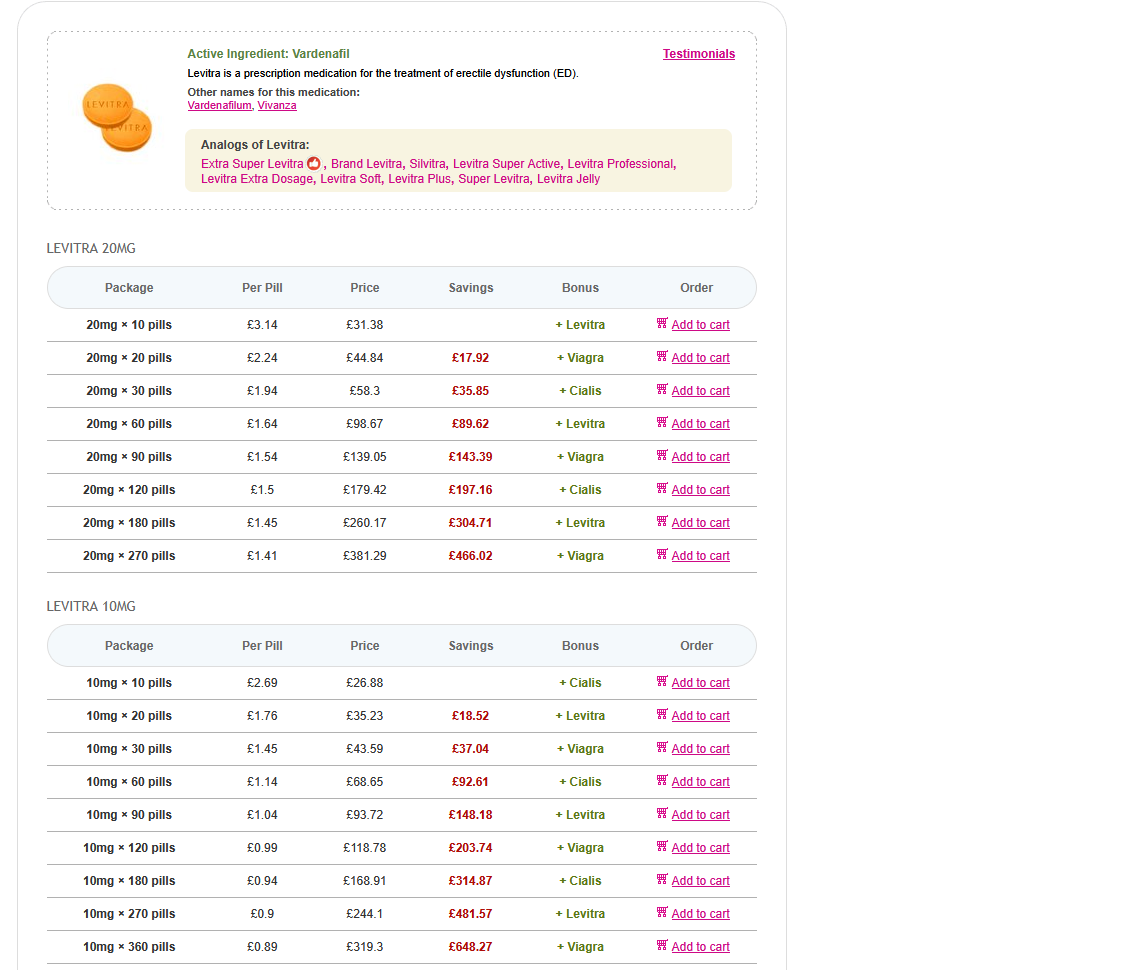The height and width of the screenshot is (970, 1126).
Task: Add to cart link for 20mg × 30 pills
Action: pos(700,391)
